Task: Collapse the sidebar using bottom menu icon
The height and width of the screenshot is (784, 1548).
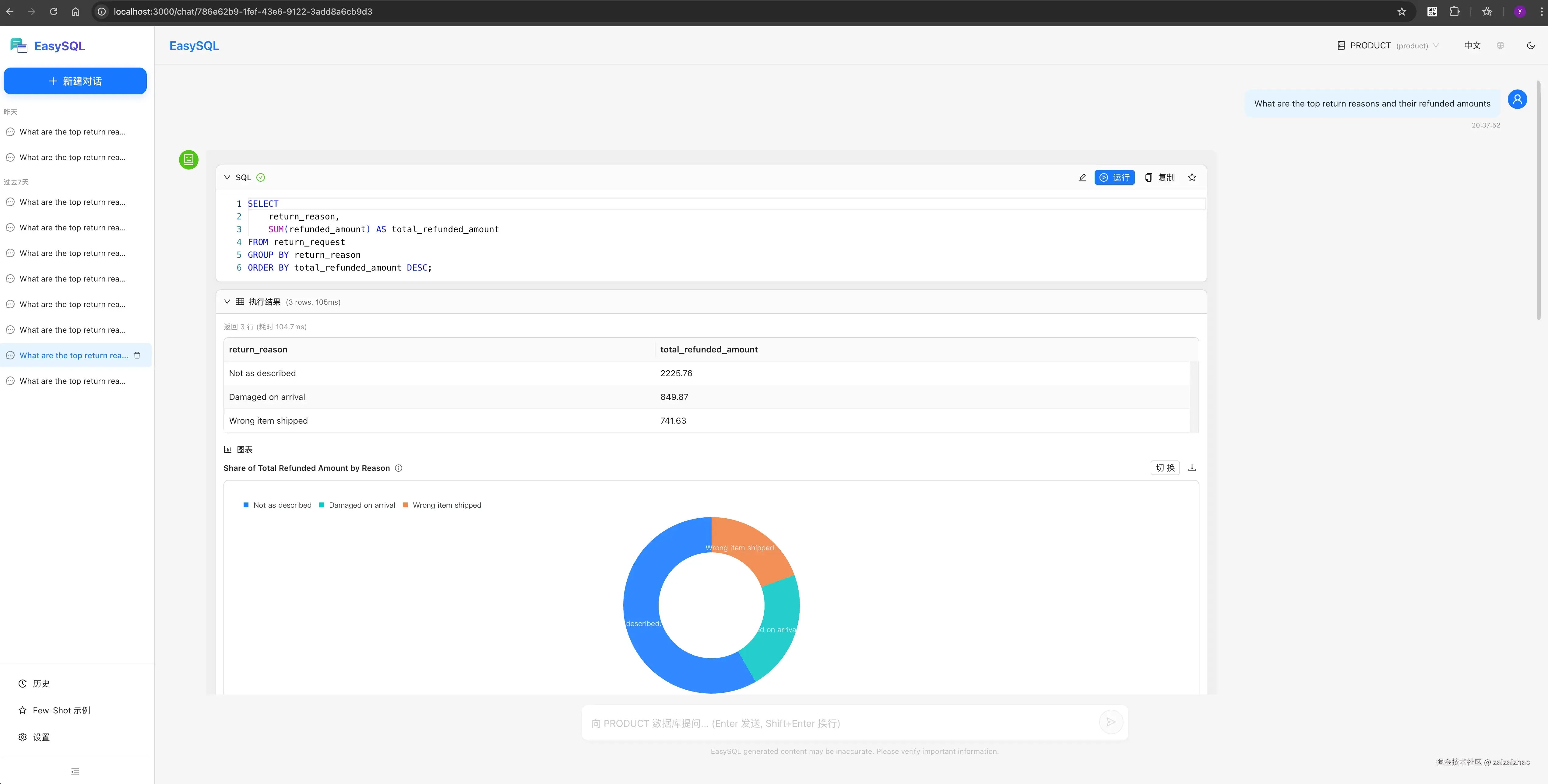Action: (75, 772)
